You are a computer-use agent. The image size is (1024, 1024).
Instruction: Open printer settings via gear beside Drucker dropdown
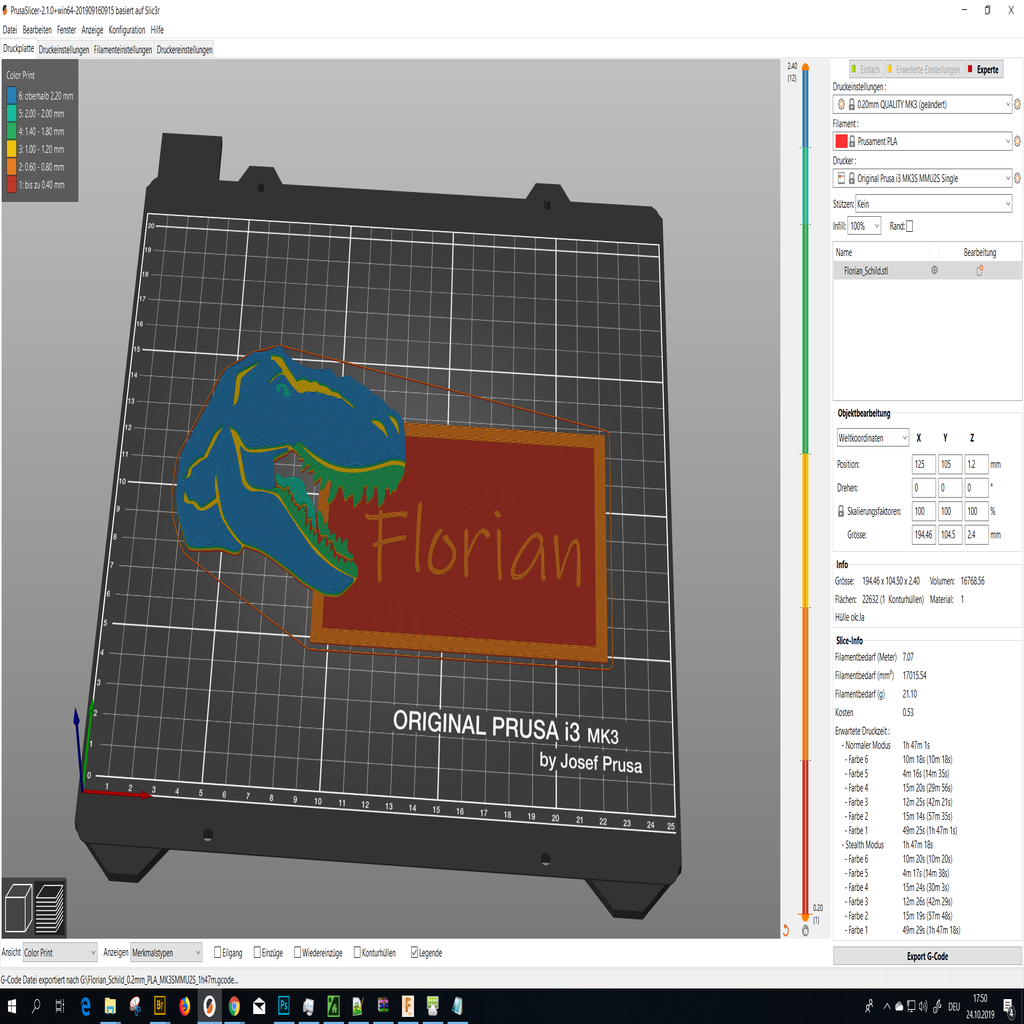1017,177
